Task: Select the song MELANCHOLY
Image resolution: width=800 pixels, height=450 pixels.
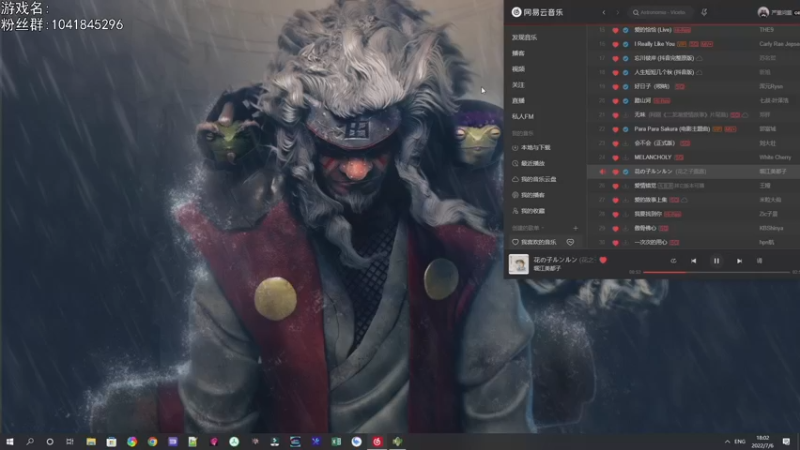Action: [653, 157]
